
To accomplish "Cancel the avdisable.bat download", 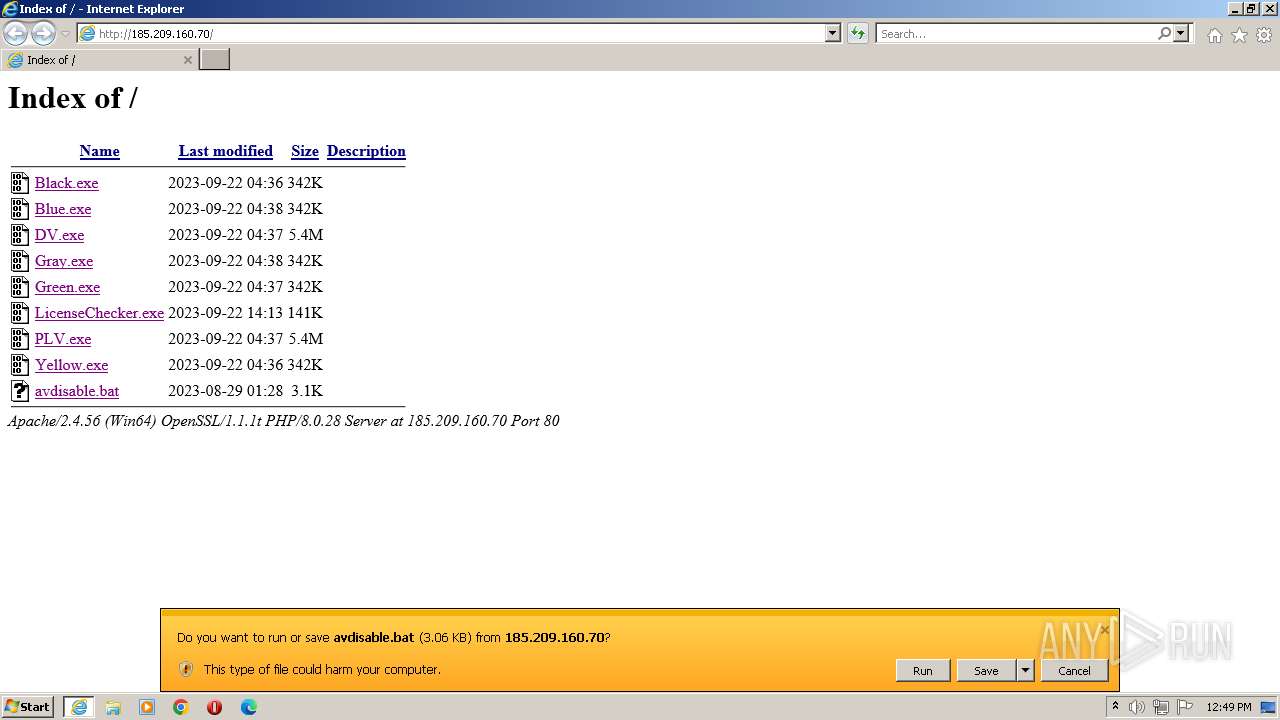I will 1074,670.
